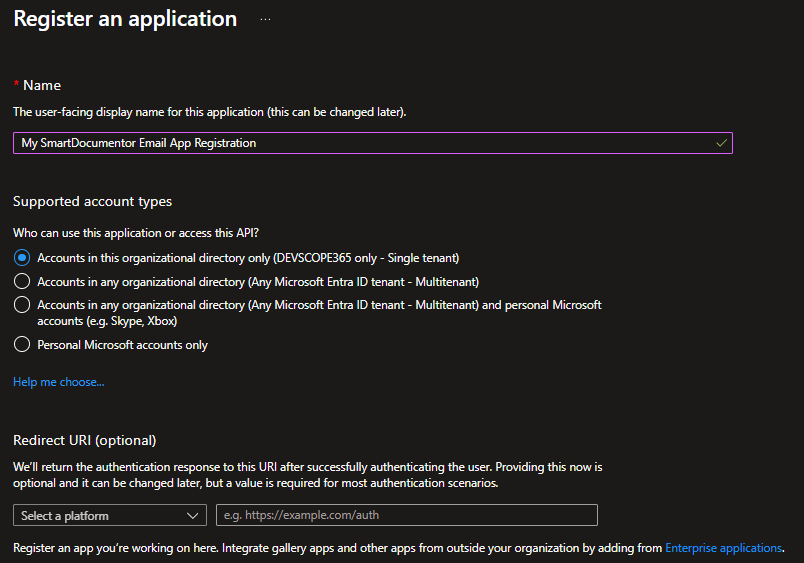Open the 'Select a platform' dropdown
Screen dimensions: 804x563
[x=110, y=516]
